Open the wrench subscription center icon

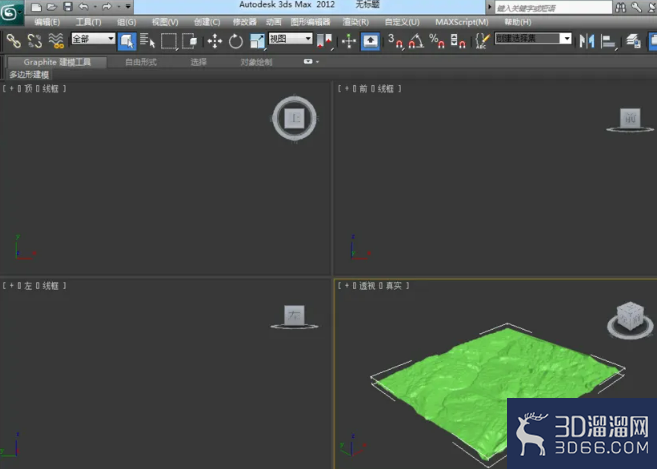point(636,7)
